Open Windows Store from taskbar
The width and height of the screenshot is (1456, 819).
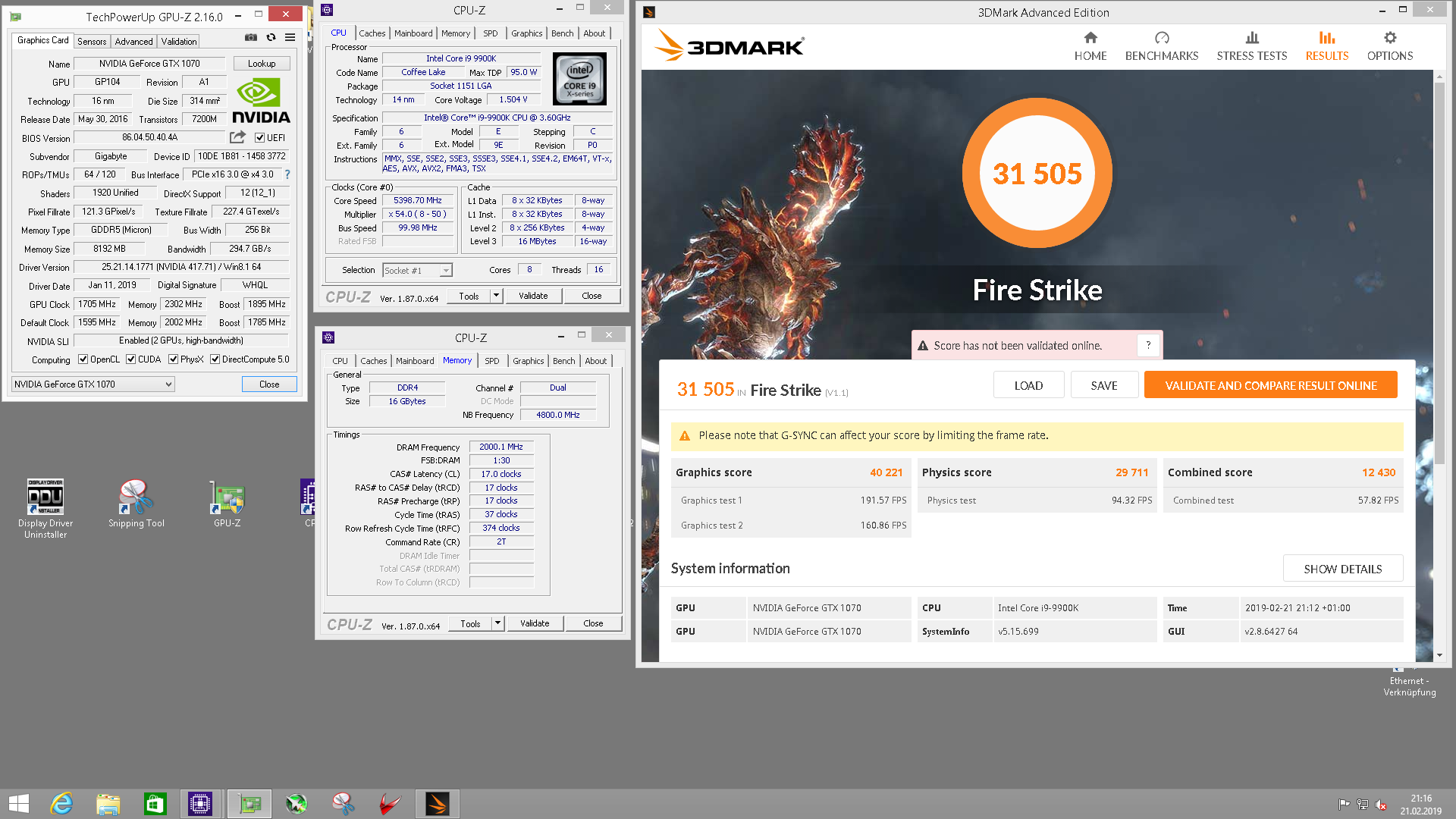[x=155, y=804]
